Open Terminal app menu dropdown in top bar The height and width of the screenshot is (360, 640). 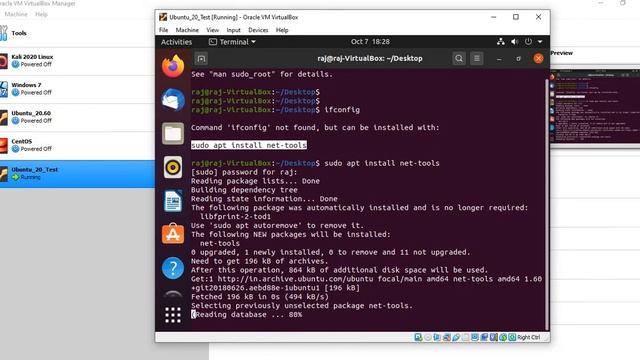[232, 42]
